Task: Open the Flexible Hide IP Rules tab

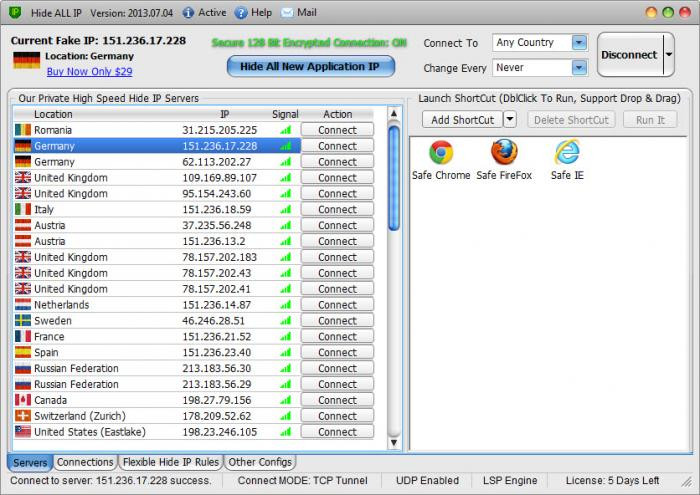Action: coord(171,462)
